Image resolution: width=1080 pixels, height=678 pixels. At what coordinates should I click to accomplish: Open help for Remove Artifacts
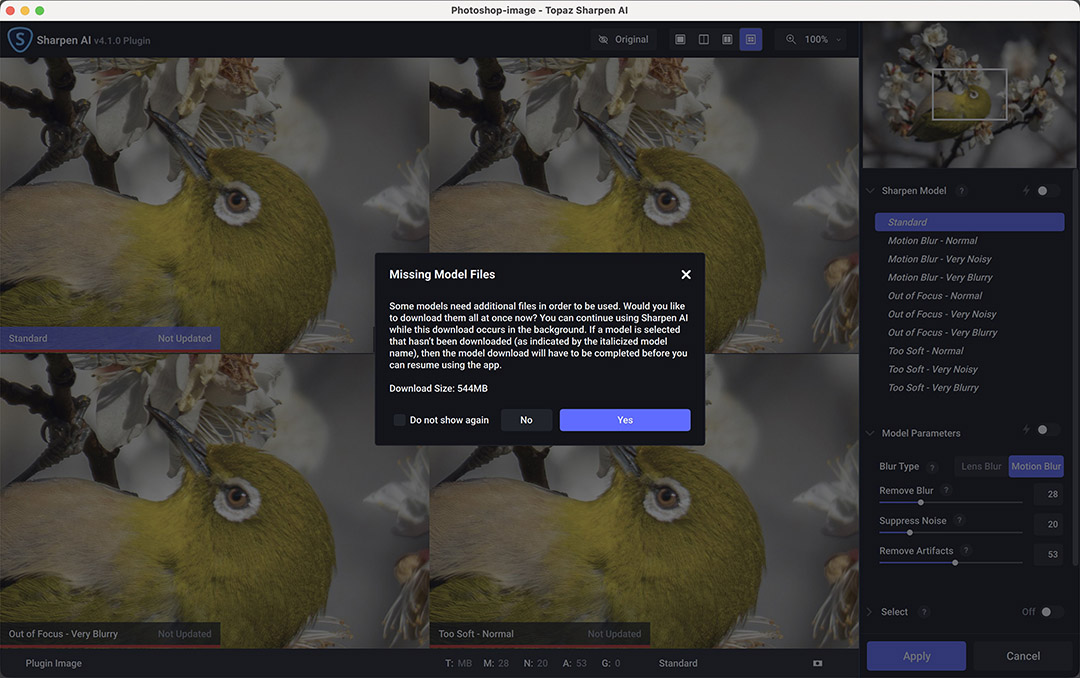click(x=966, y=551)
